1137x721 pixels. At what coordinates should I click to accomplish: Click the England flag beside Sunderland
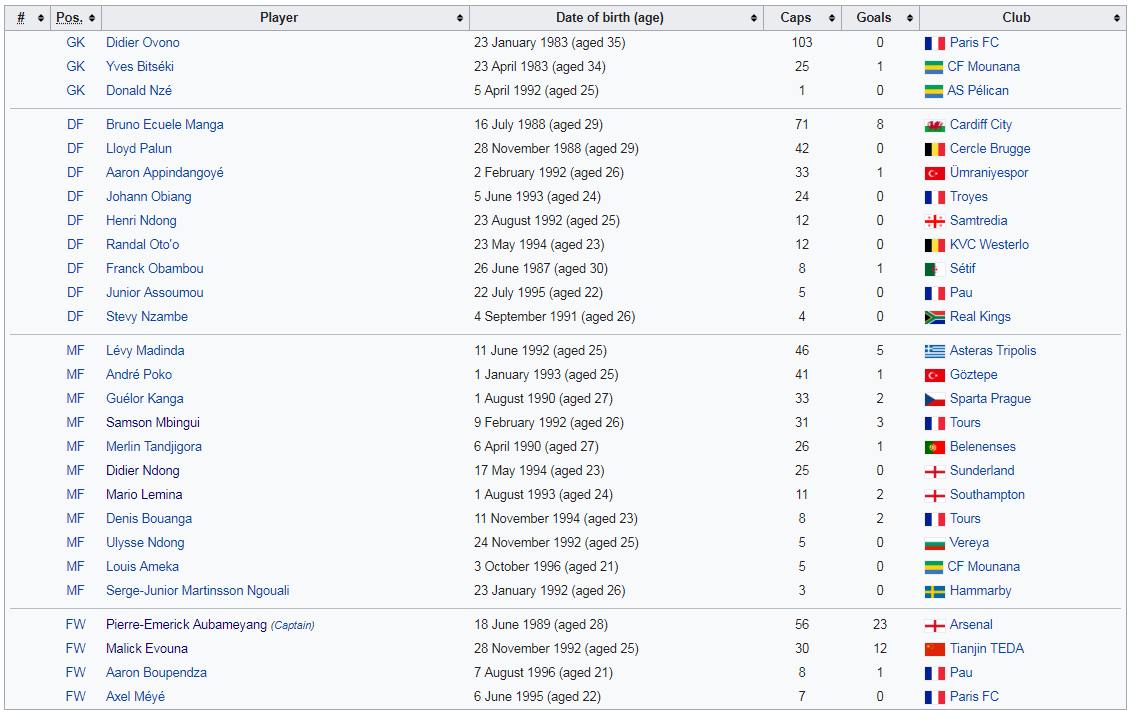click(x=935, y=471)
